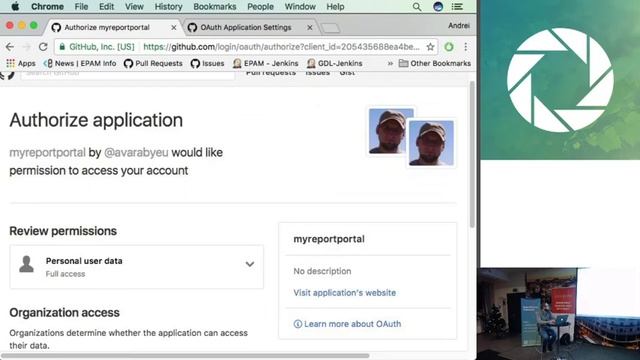Expand hidden bookmarks chevron
This screenshot has height=360, width=640.
tap(390, 63)
